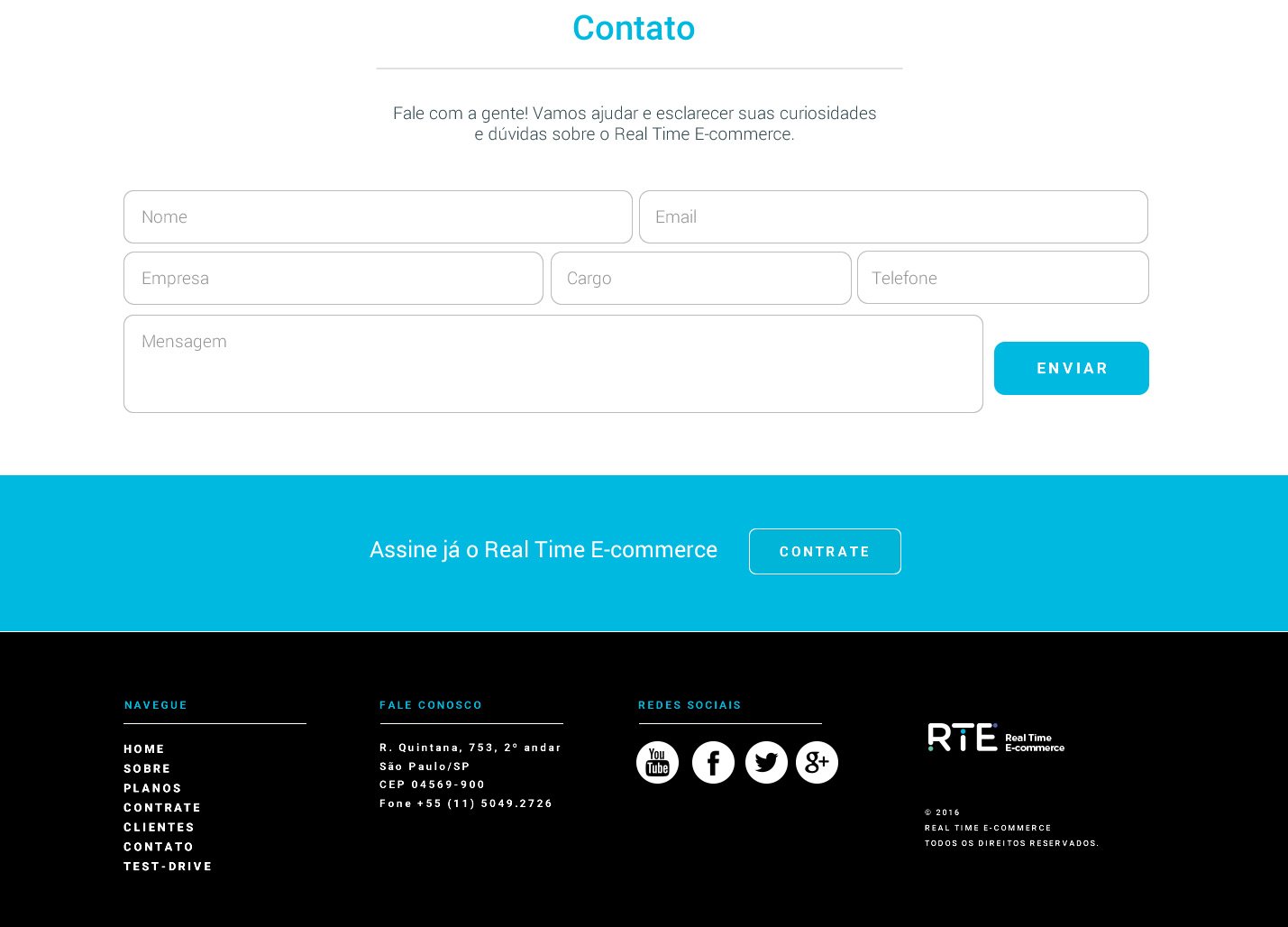The image size is (1288, 927).
Task: Open the Facebook social icon
Action: point(713,763)
